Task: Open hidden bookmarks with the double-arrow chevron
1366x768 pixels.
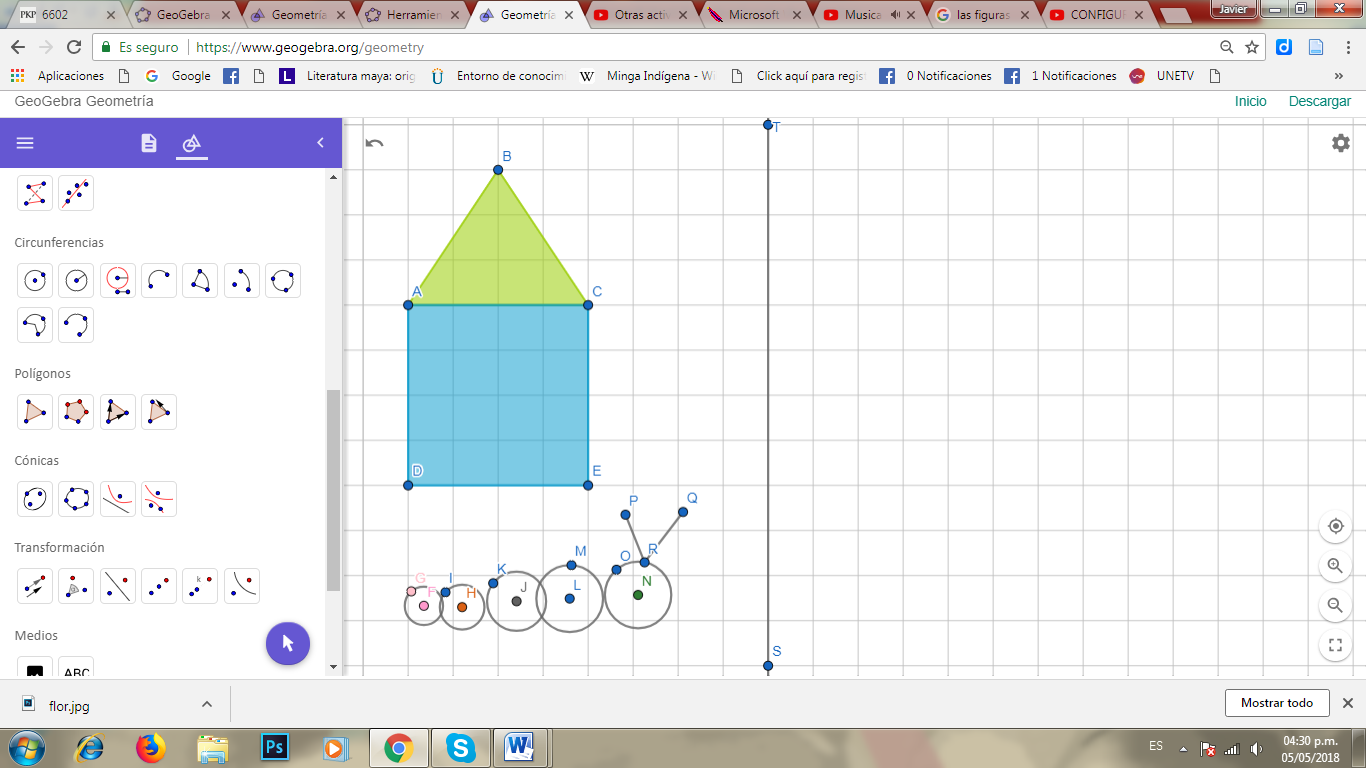Action: click(x=1339, y=75)
